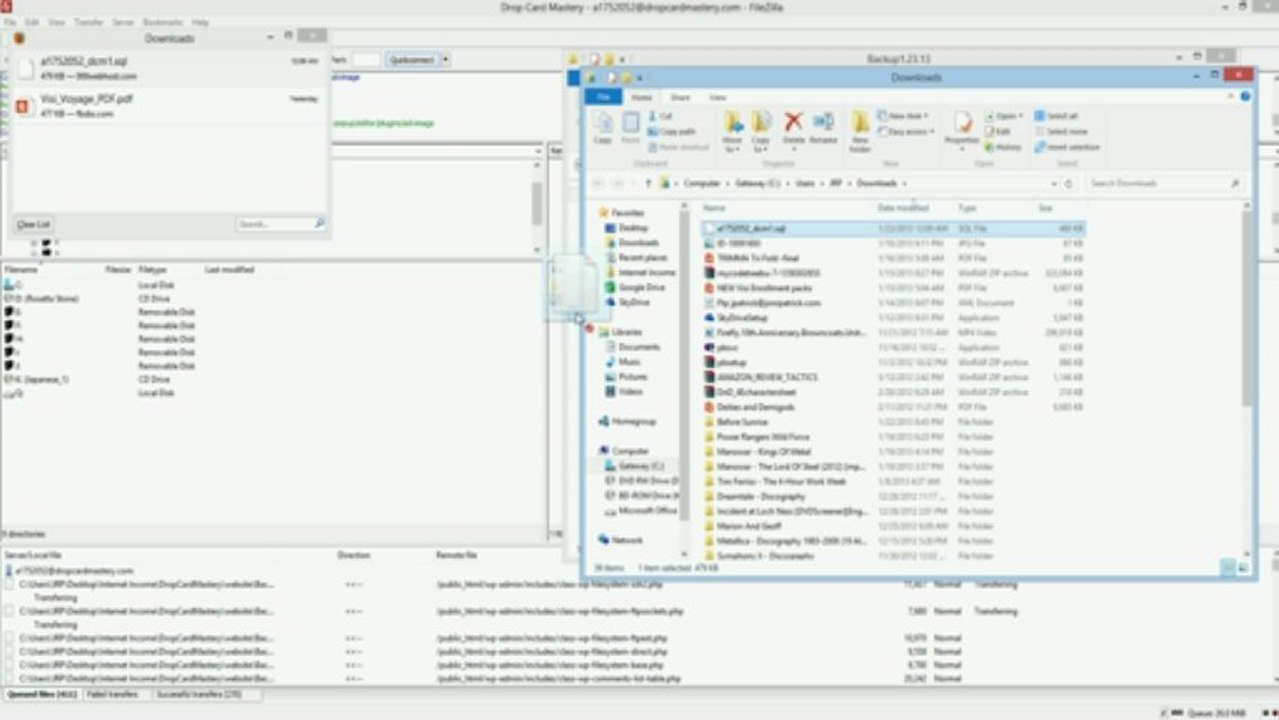Select the AMAZON_REVIEW_TACTICS file
Image resolution: width=1279 pixels, height=720 pixels.
click(766, 377)
